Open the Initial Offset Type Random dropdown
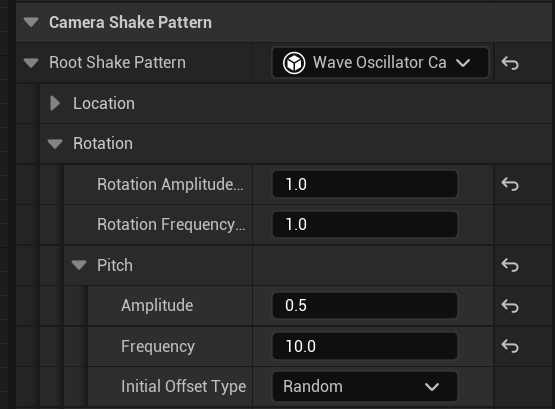 pyautogui.click(x=365, y=386)
